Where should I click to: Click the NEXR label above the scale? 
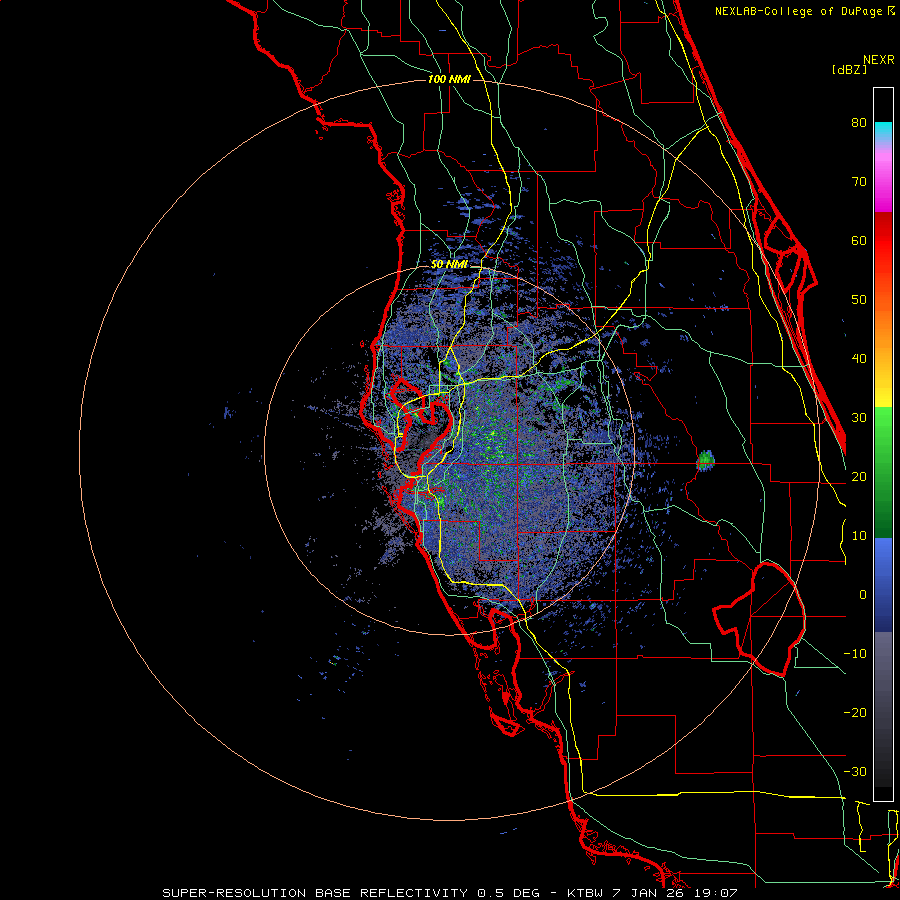pyautogui.click(x=879, y=60)
